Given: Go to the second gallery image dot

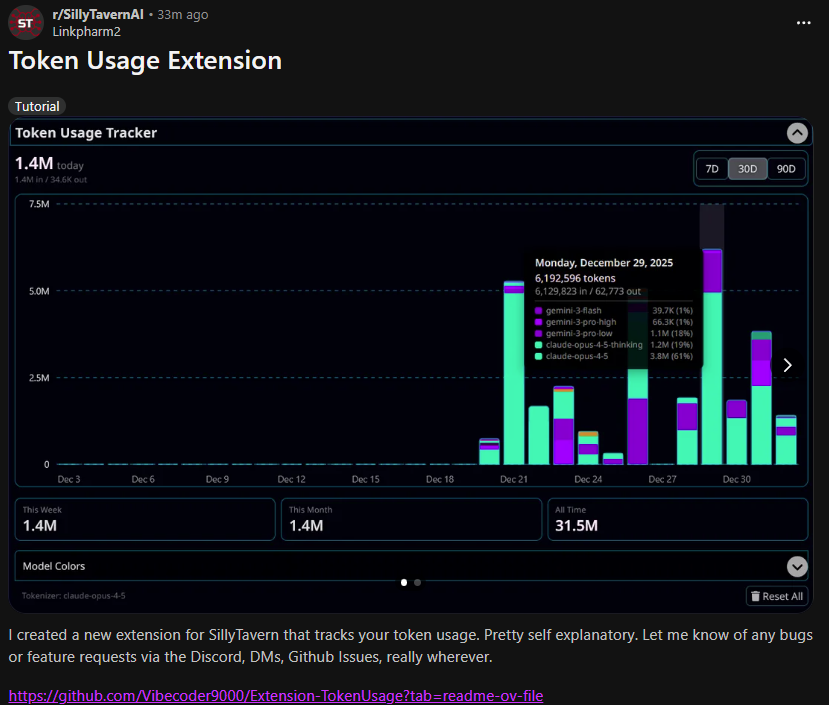Looking at the screenshot, I should point(417,581).
